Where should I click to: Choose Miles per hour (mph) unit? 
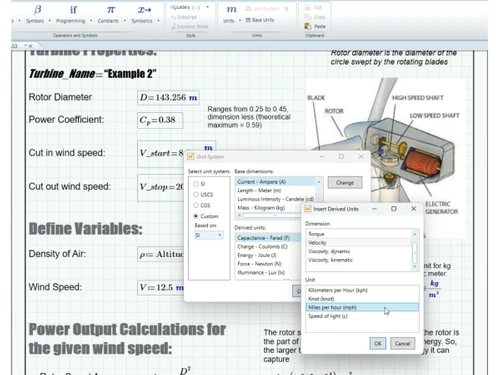pyautogui.click(x=362, y=307)
